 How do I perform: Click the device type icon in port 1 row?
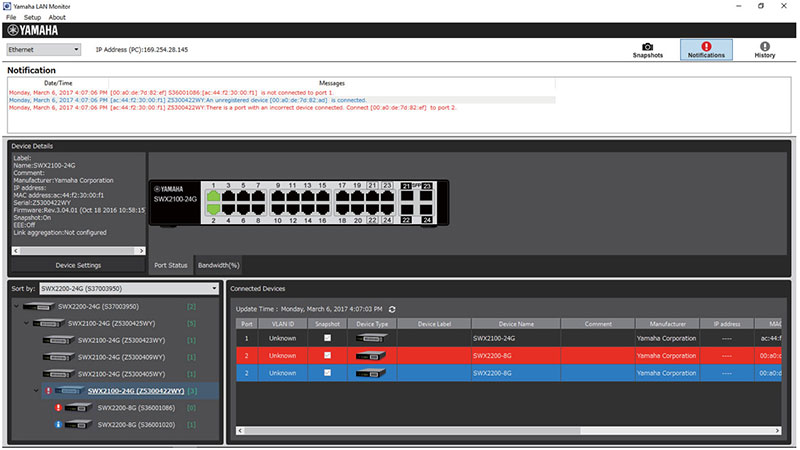(371, 338)
